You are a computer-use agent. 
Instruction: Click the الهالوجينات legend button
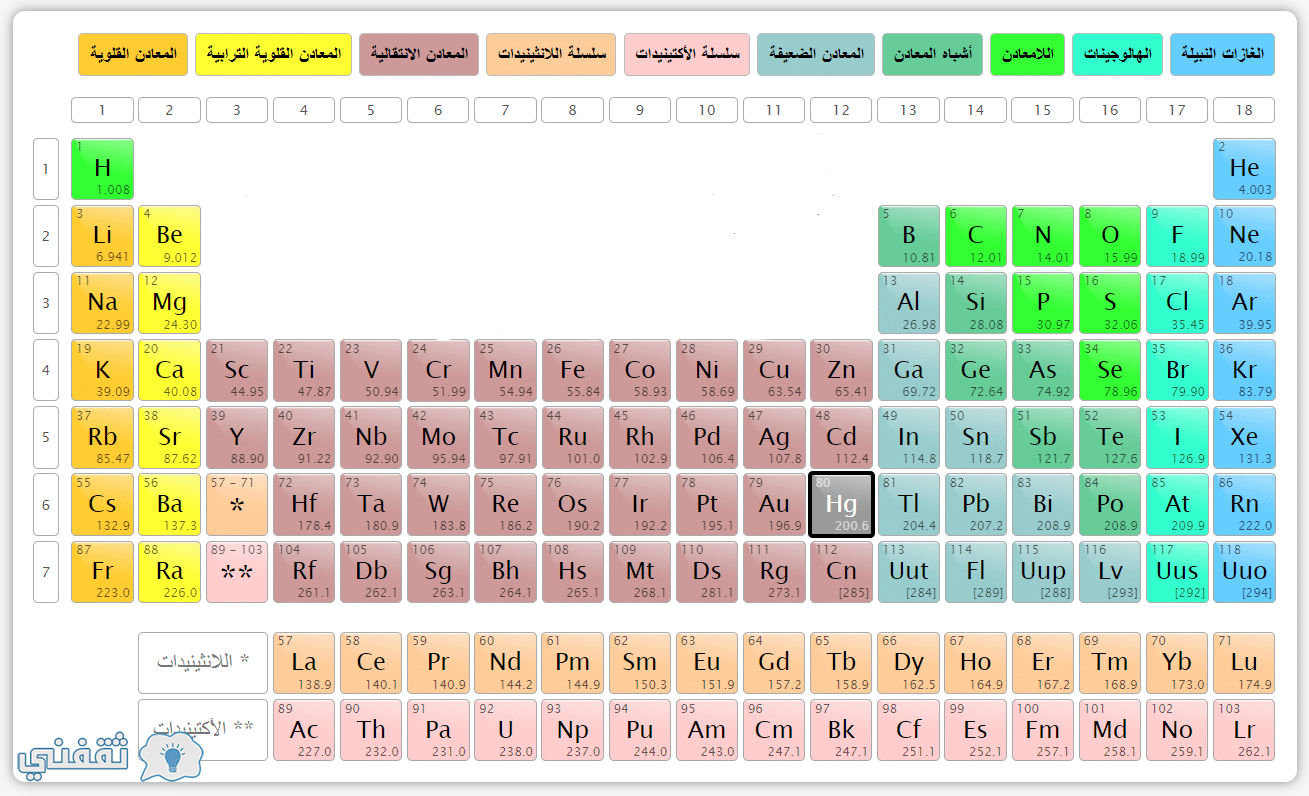(x=1118, y=54)
